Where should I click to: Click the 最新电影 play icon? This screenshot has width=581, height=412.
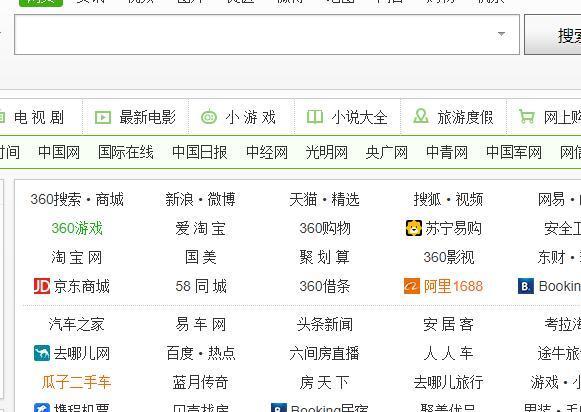(x=103, y=118)
